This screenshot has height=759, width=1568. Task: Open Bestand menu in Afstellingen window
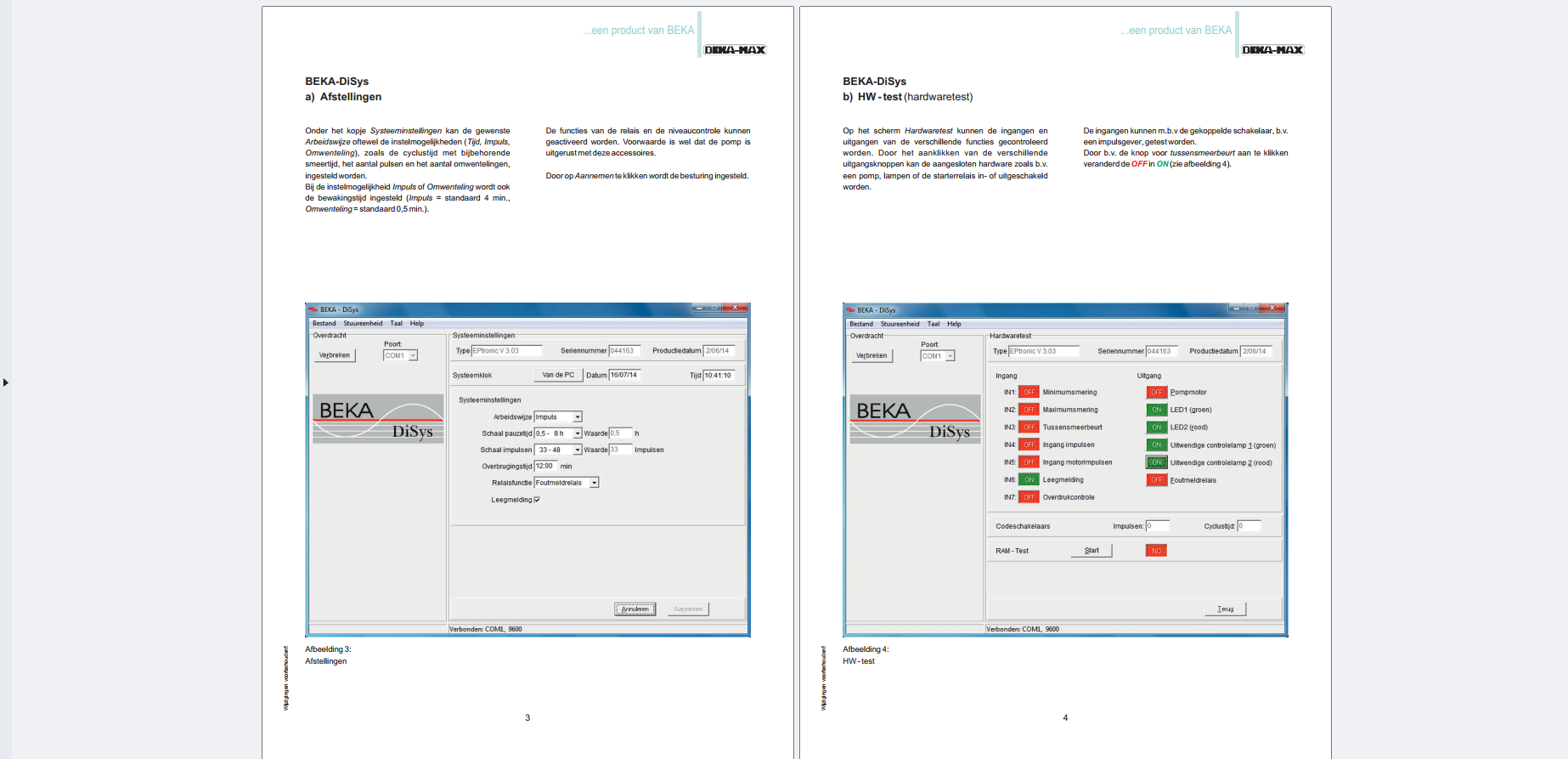tap(324, 324)
